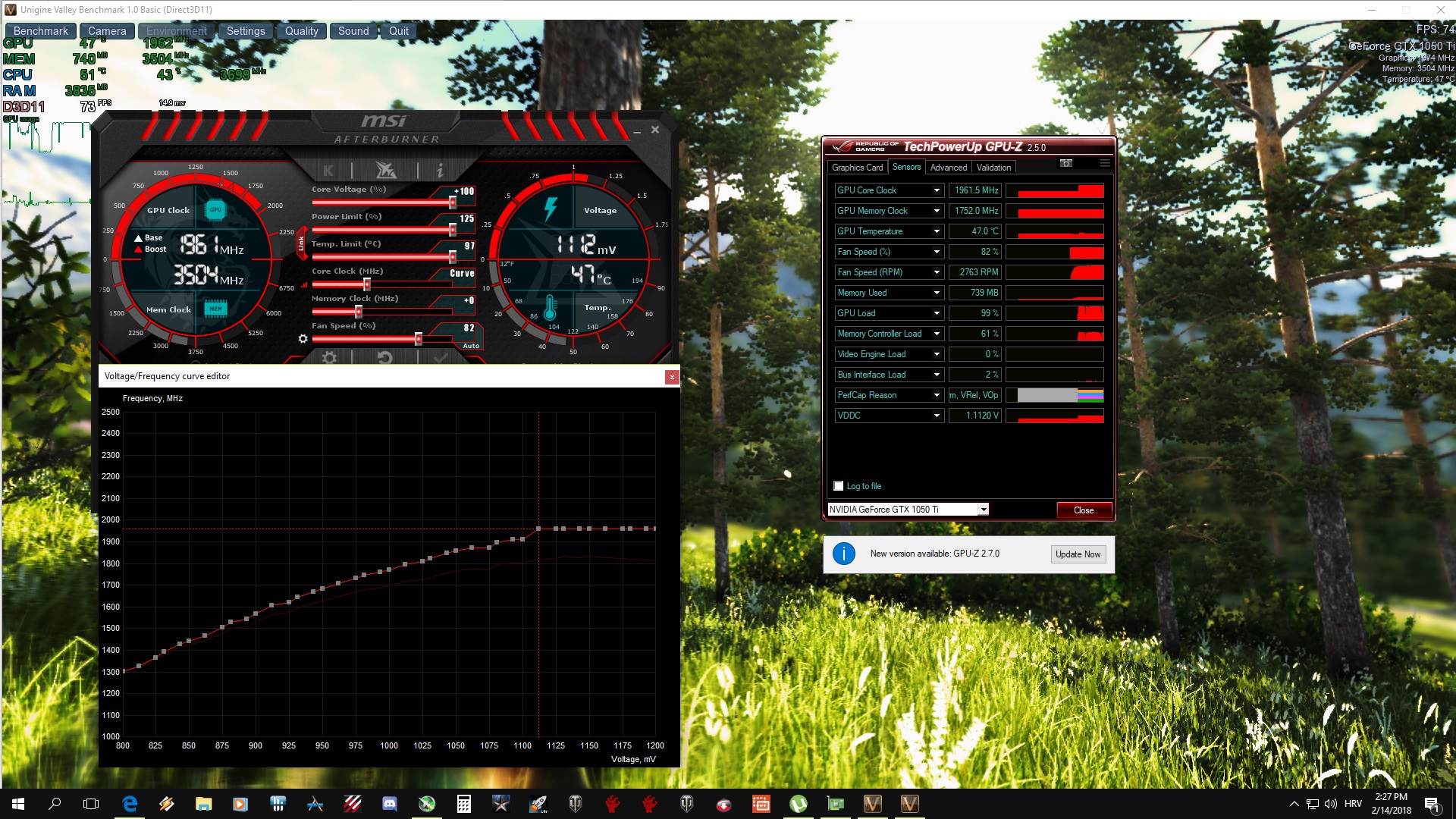Switch to GPU-Z Advanced tab
Screen dimensions: 1456x819
pyautogui.click(x=948, y=168)
